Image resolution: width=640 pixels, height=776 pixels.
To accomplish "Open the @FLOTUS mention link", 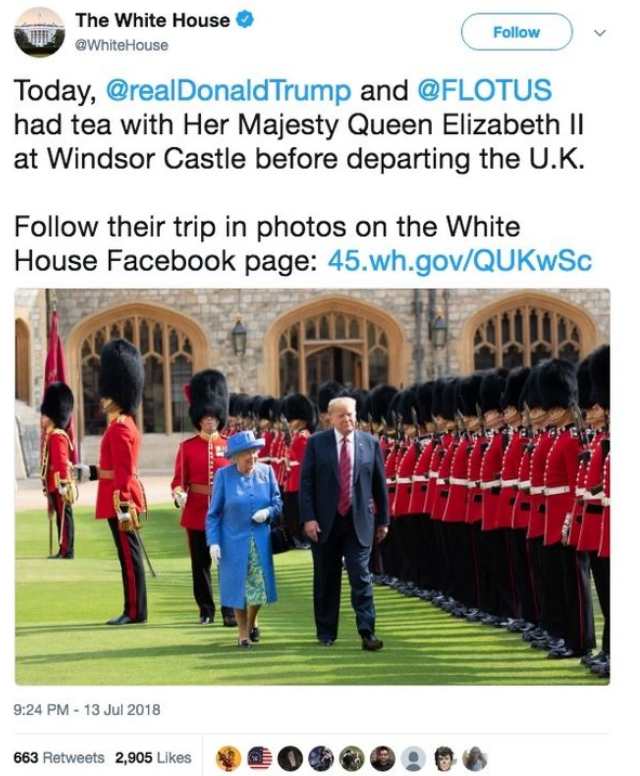I will click(x=485, y=91).
